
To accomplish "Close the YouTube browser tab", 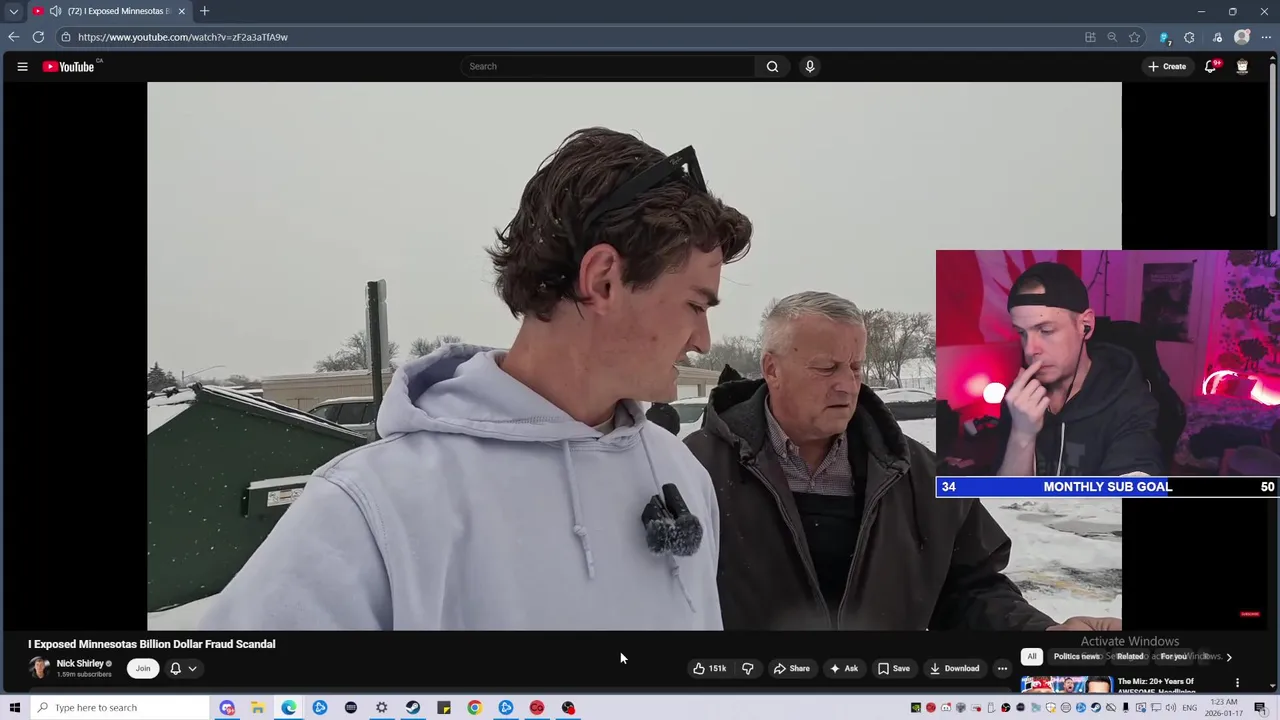I will (182, 11).
